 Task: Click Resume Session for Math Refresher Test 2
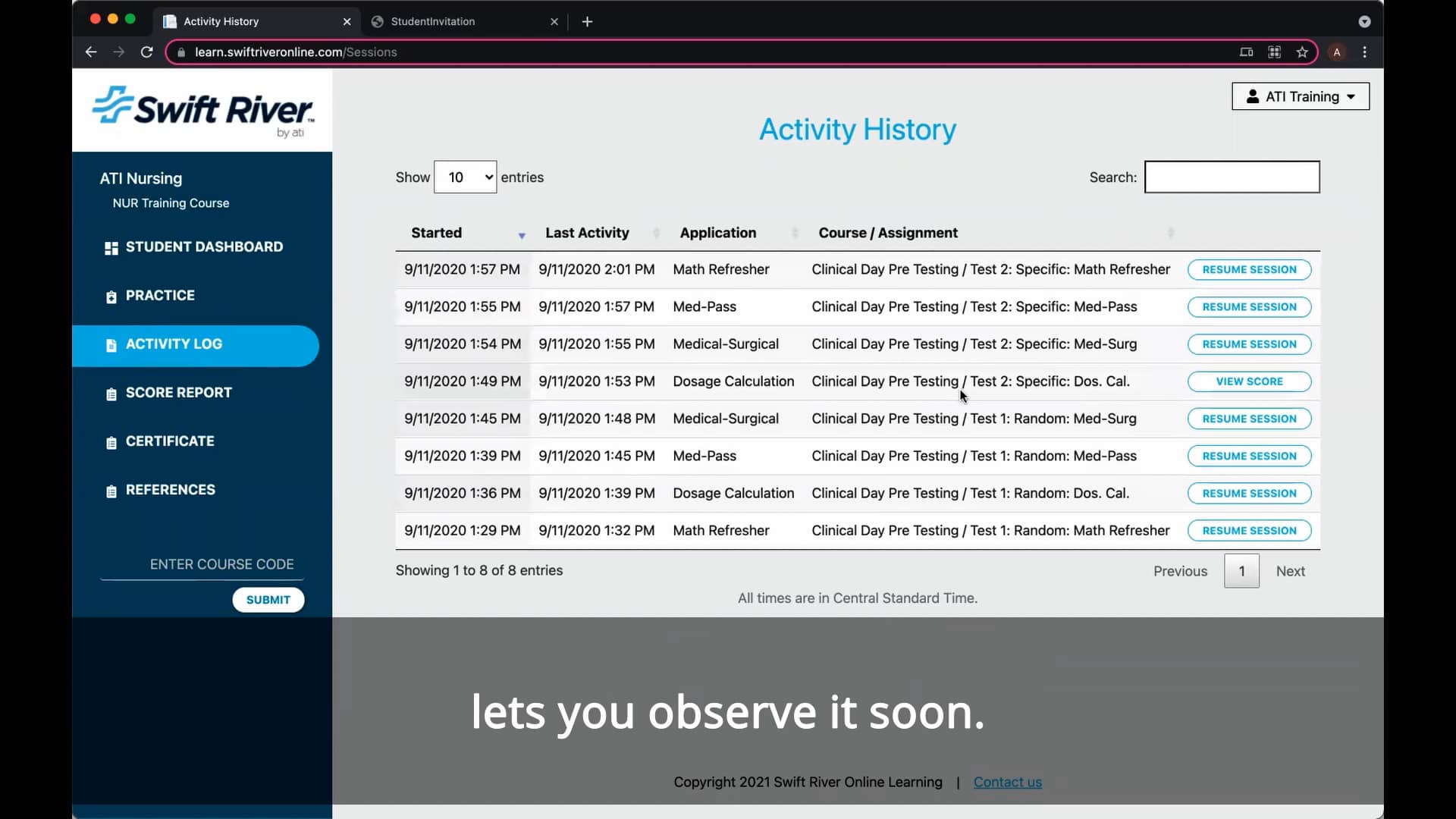click(1248, 269)
